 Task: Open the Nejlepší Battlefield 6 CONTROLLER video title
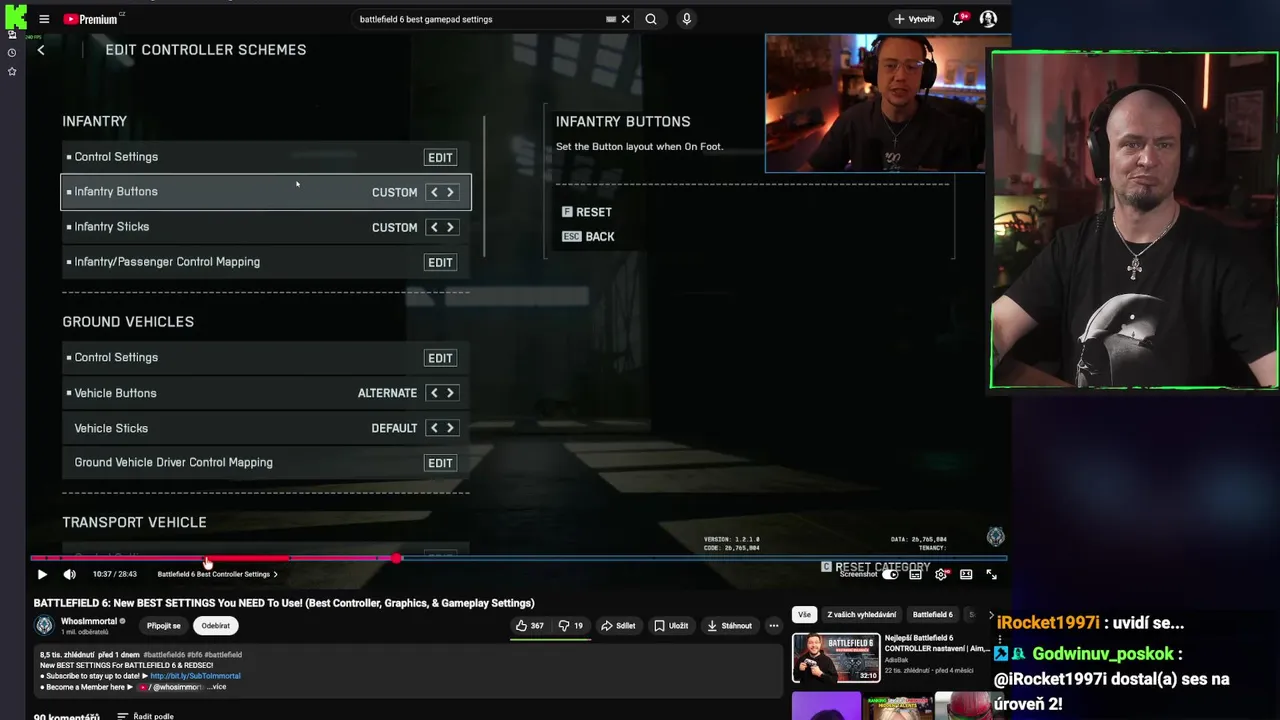pyautogui.click(x=937, y=643)
